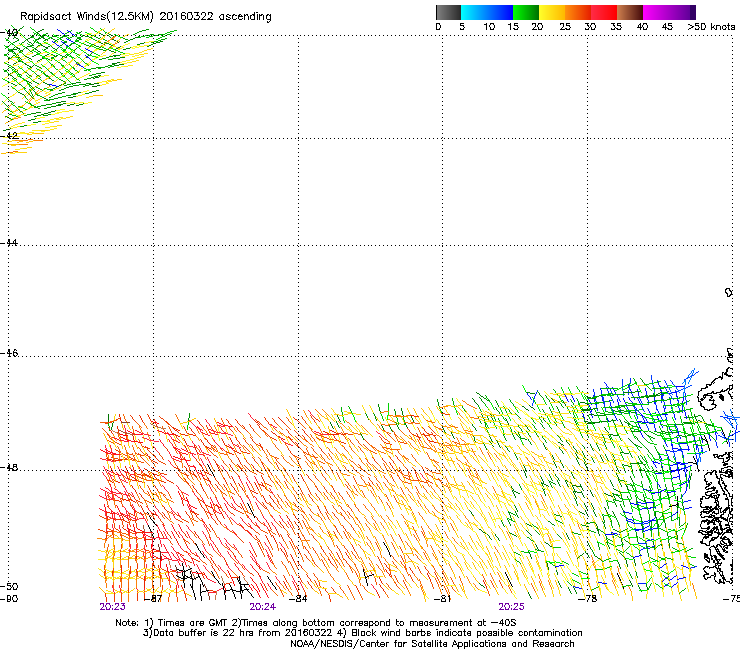Click the ">50 knots" legend label
This screenshot has width=740, height=650.
[711, 27]
